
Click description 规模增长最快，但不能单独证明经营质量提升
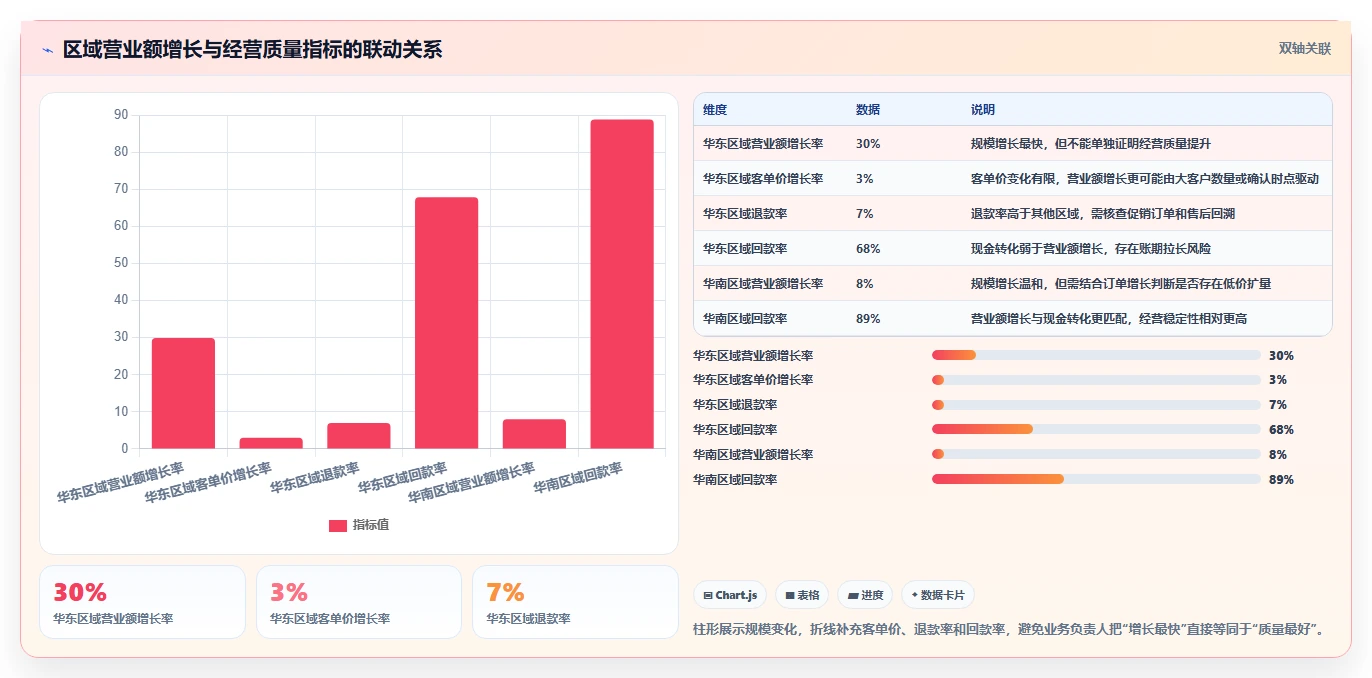(1091, 144)
